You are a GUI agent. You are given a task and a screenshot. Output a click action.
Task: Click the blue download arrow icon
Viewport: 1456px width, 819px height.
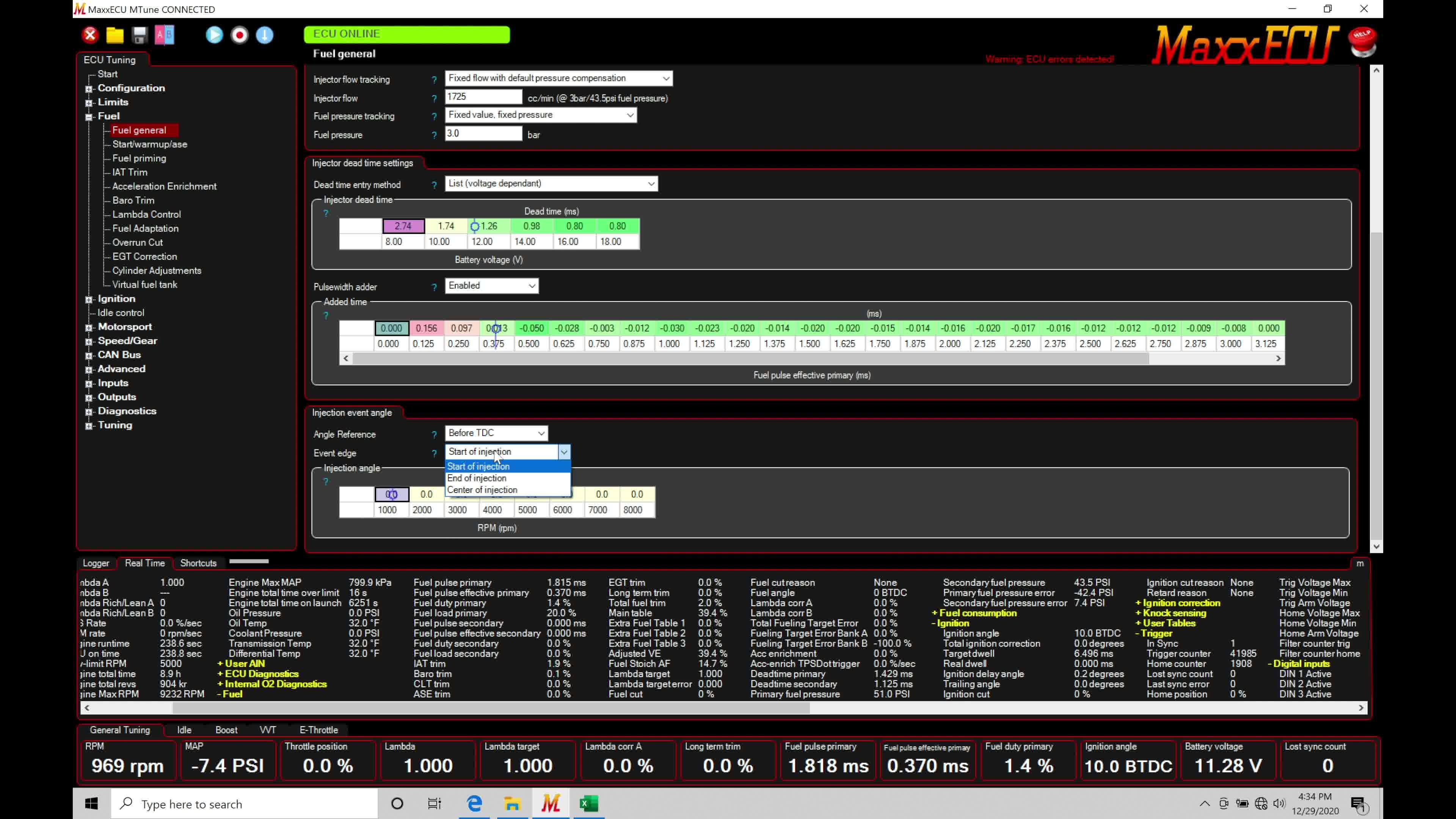pyautogui.click(x=265, y=35)
